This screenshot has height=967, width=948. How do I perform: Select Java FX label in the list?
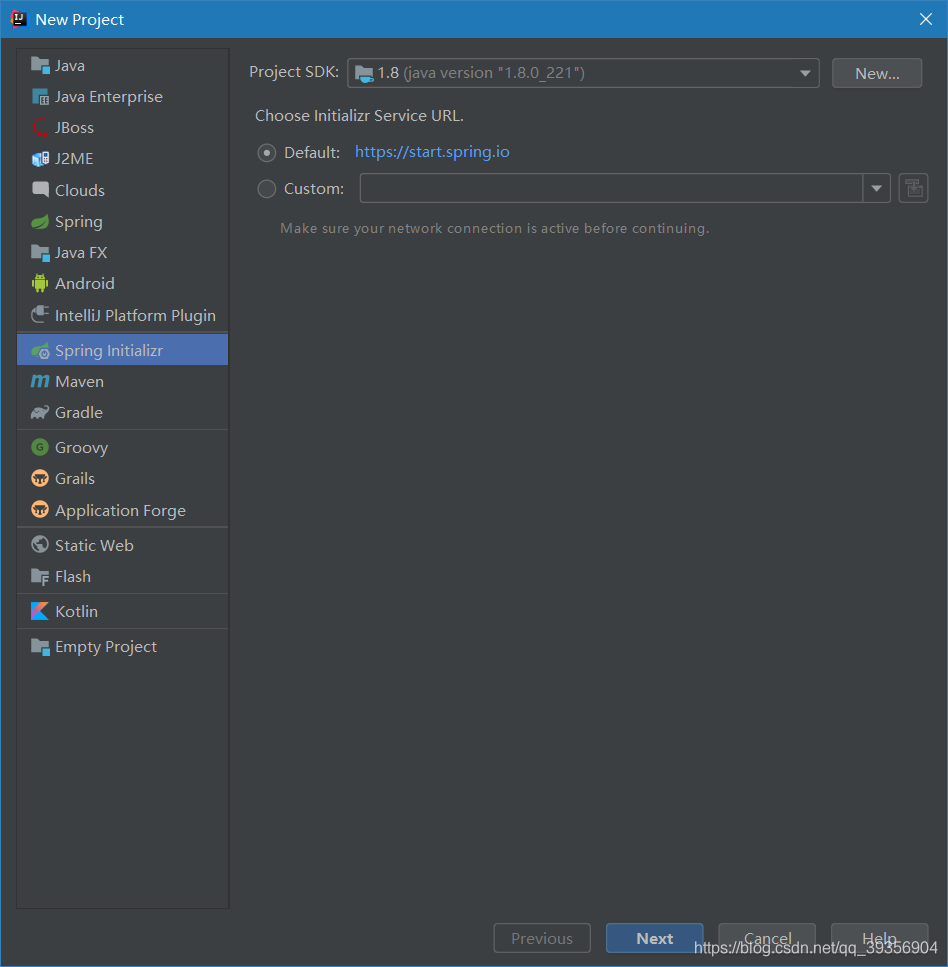pyautogui.click(x=81, y=252)
